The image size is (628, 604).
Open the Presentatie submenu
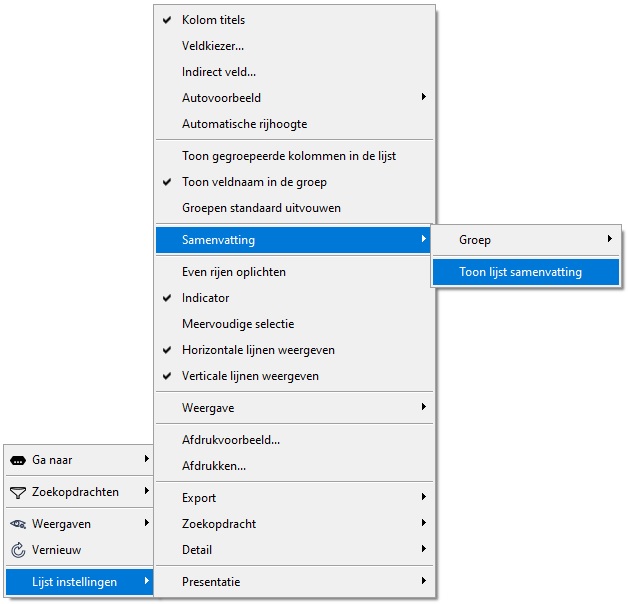294,582
